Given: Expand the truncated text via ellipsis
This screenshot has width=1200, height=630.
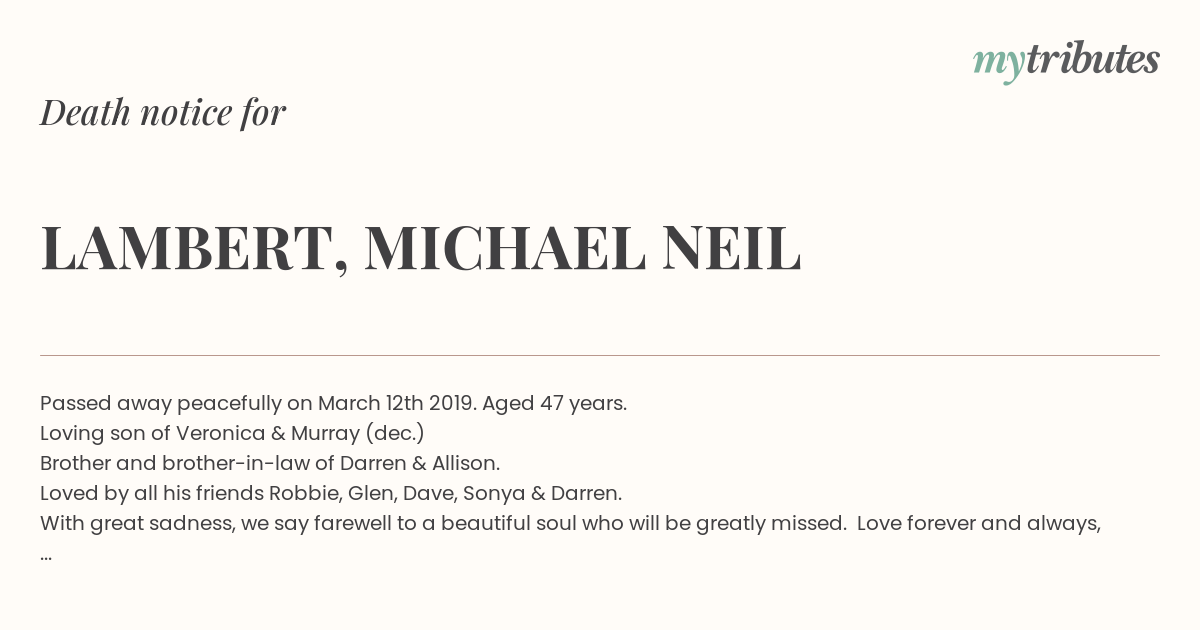Looking at the screenshot, I should click(46, 554).
